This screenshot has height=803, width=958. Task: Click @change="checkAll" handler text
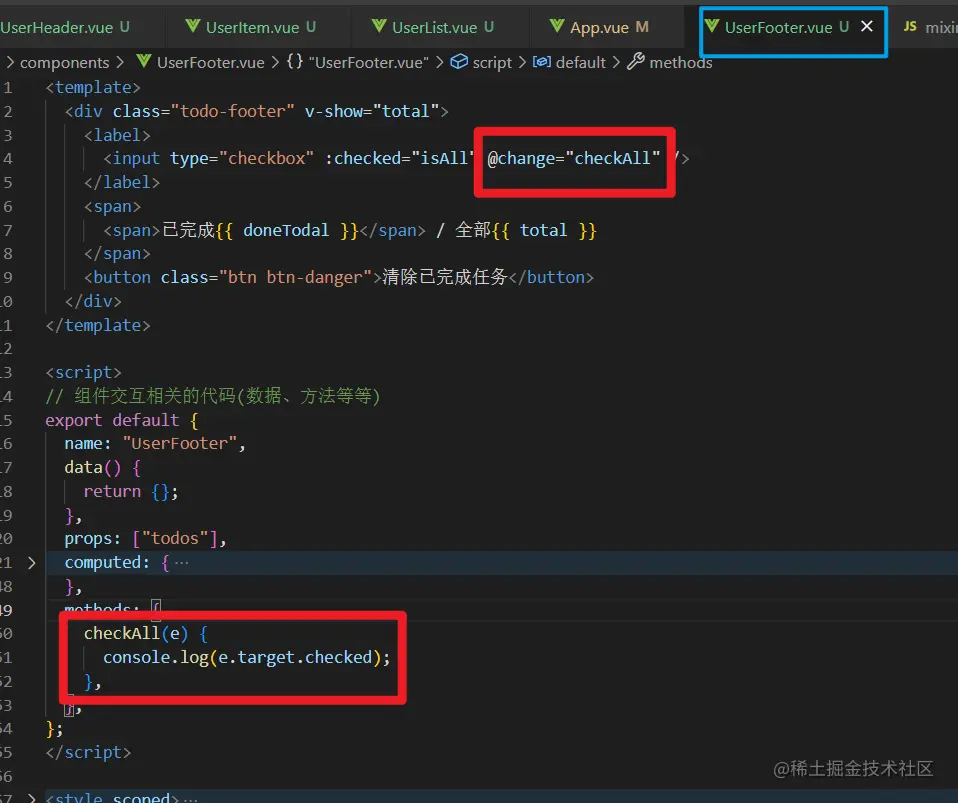coord(573,158)
